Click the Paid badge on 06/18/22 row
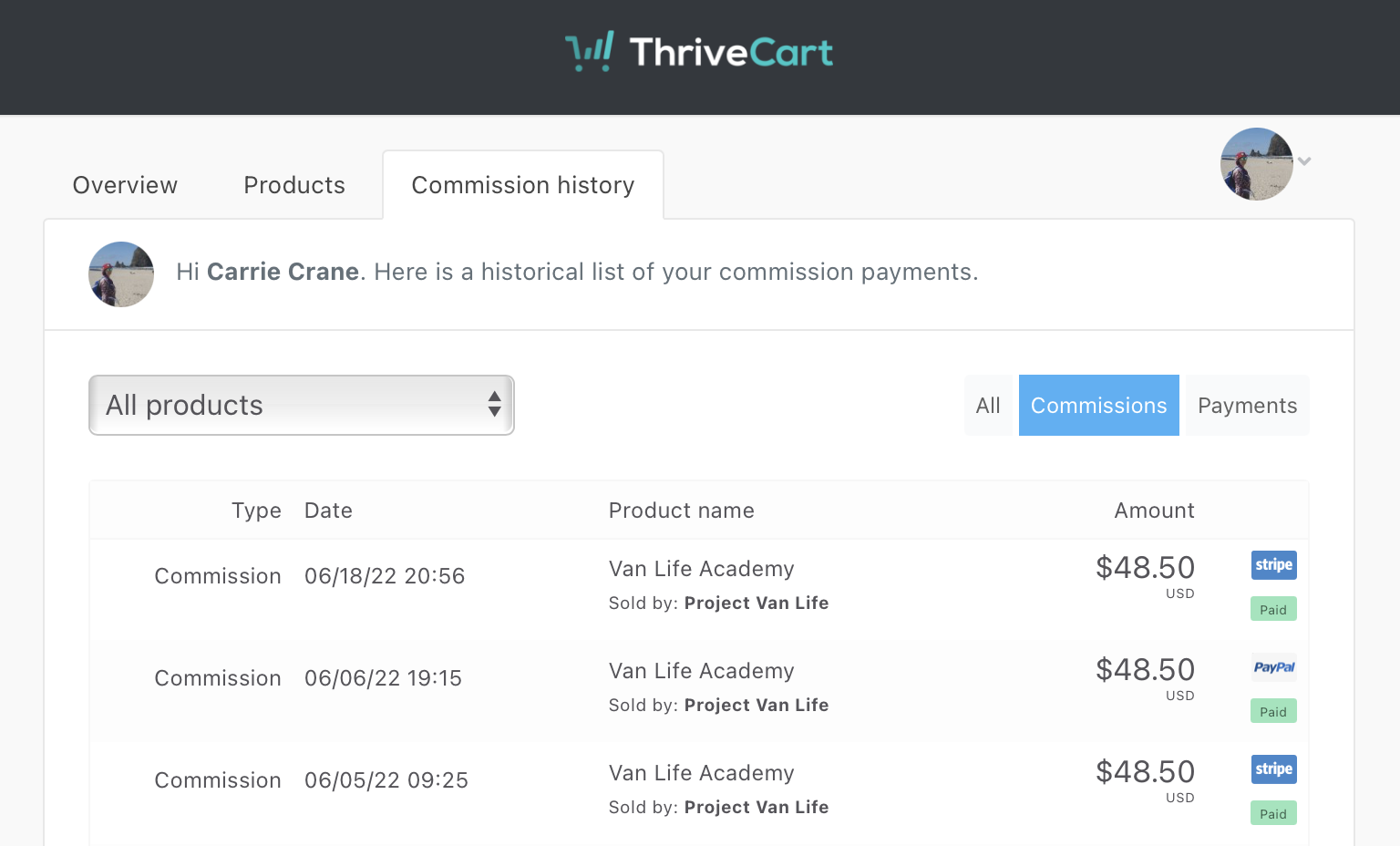 pos(1273,609)
